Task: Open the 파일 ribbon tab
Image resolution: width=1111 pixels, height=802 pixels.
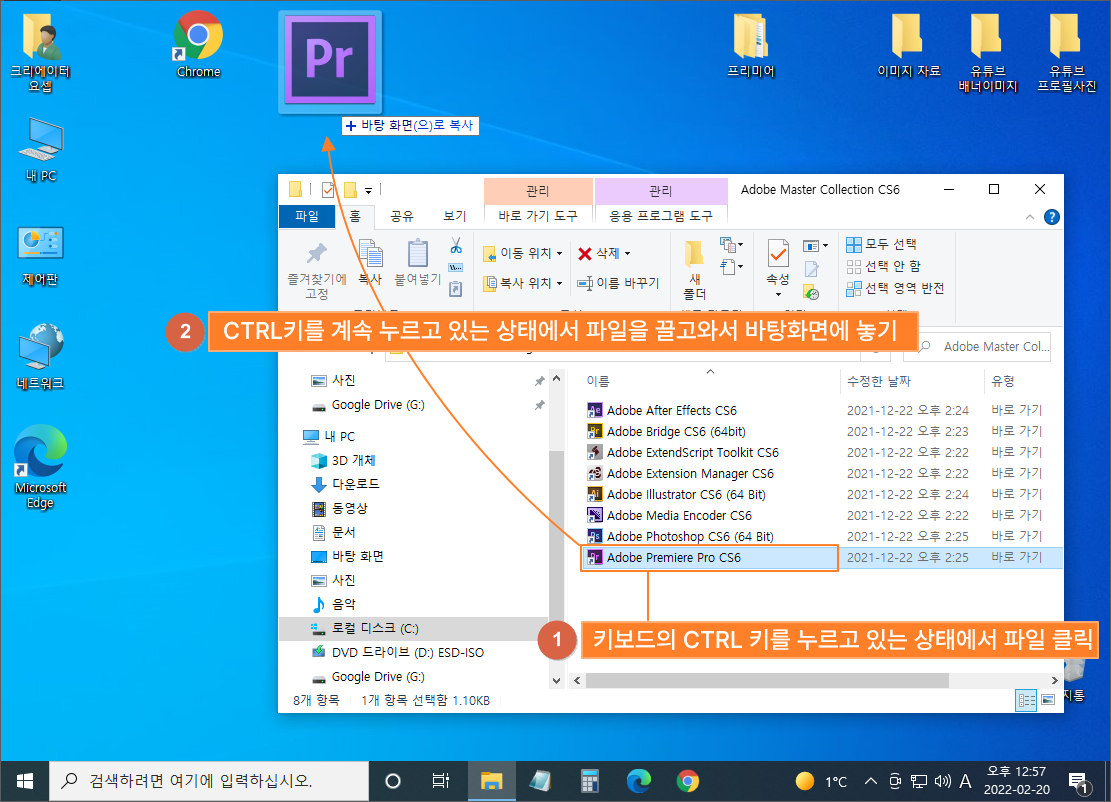Action: (x=307, y=216)
